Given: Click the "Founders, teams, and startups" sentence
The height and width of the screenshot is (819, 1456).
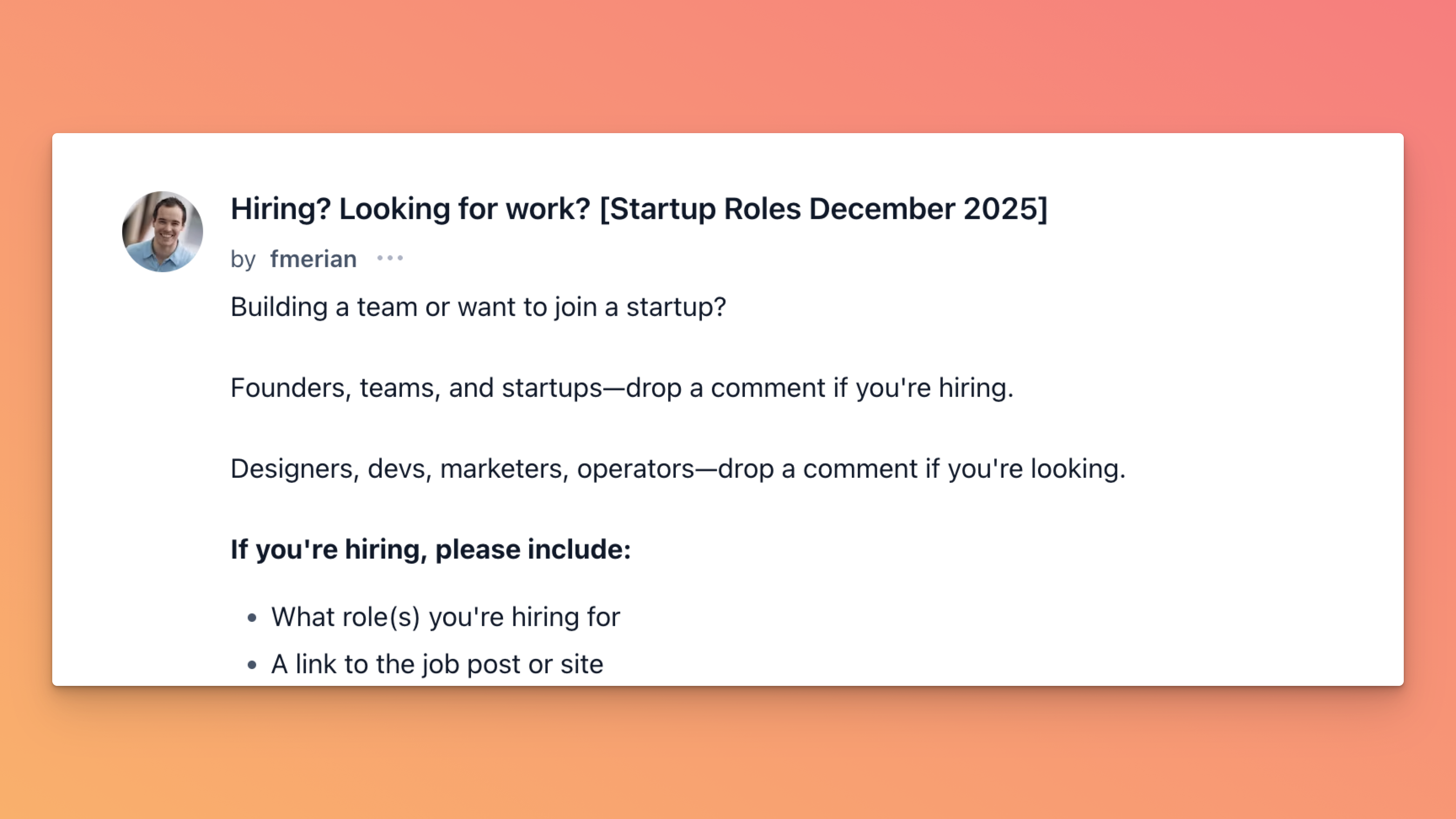Looking at the screenshot, I should tap(622, 388).
